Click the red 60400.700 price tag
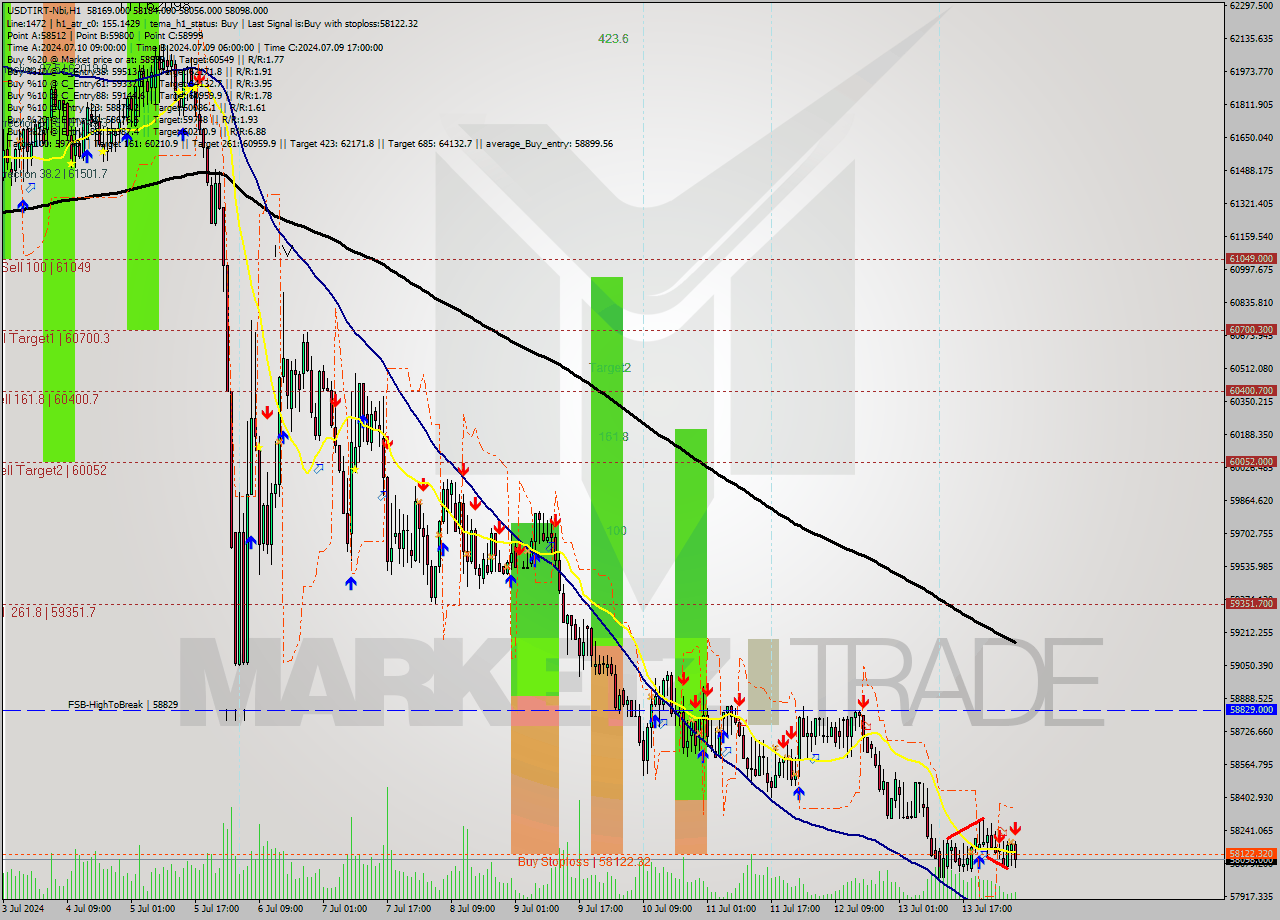This screenshot has width=1280, height=920. point(1251,390)
